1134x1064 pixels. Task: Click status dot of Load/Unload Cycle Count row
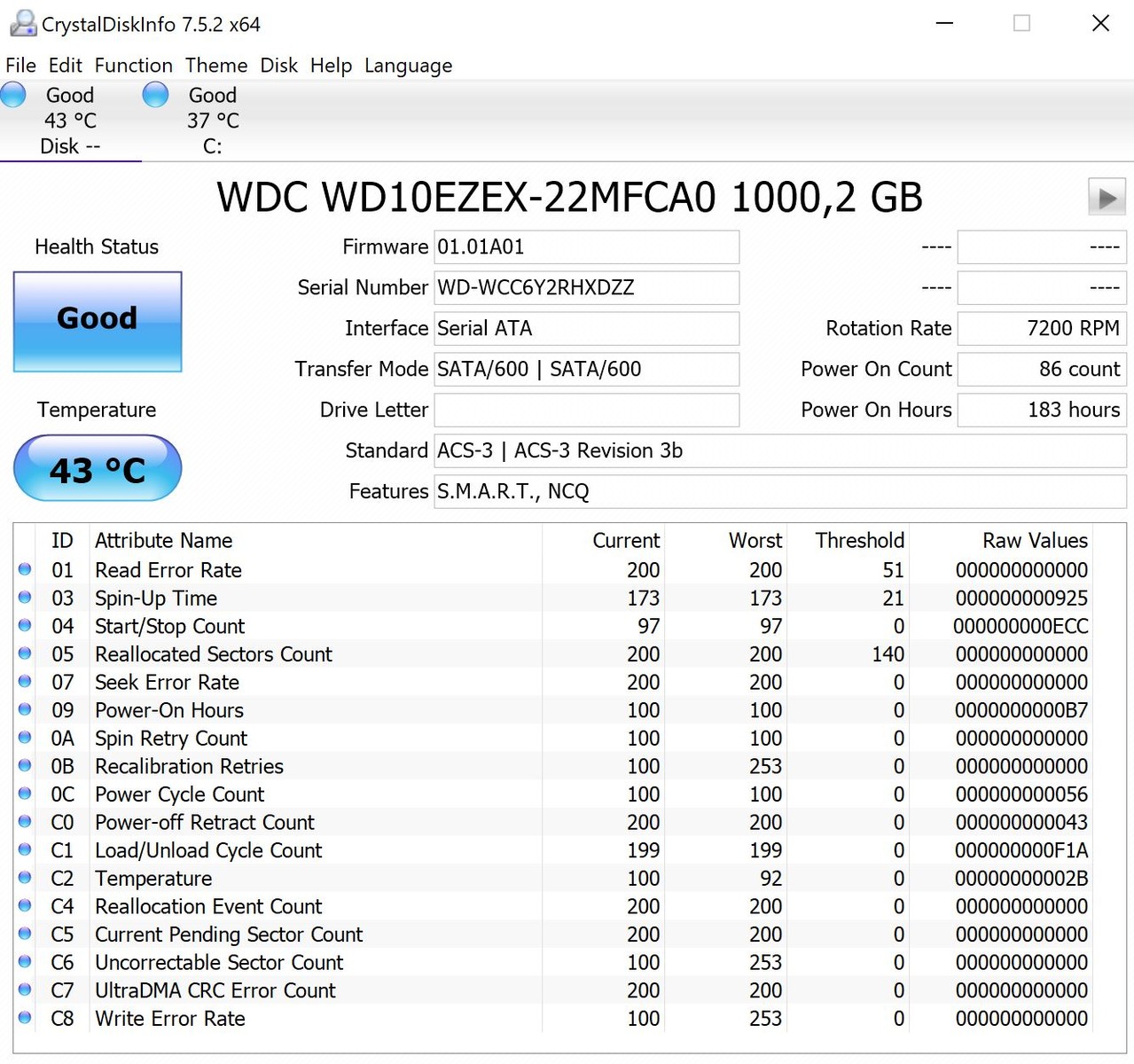tap(25, 849)
